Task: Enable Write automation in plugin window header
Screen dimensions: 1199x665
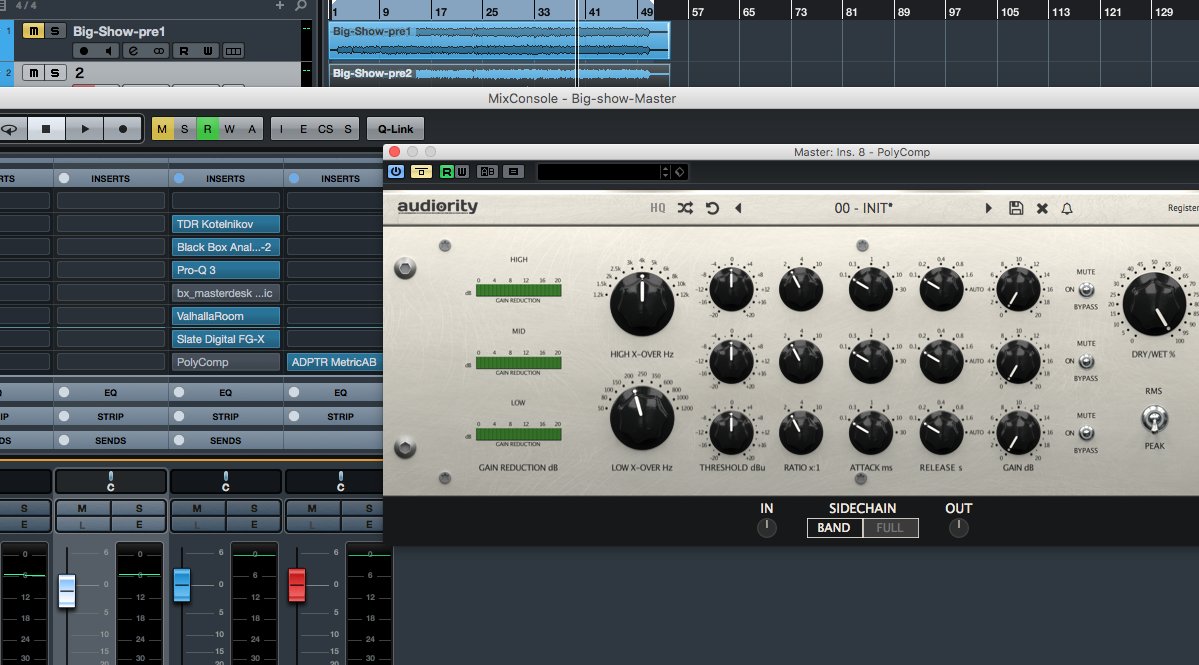Action: tap(462, 171)
